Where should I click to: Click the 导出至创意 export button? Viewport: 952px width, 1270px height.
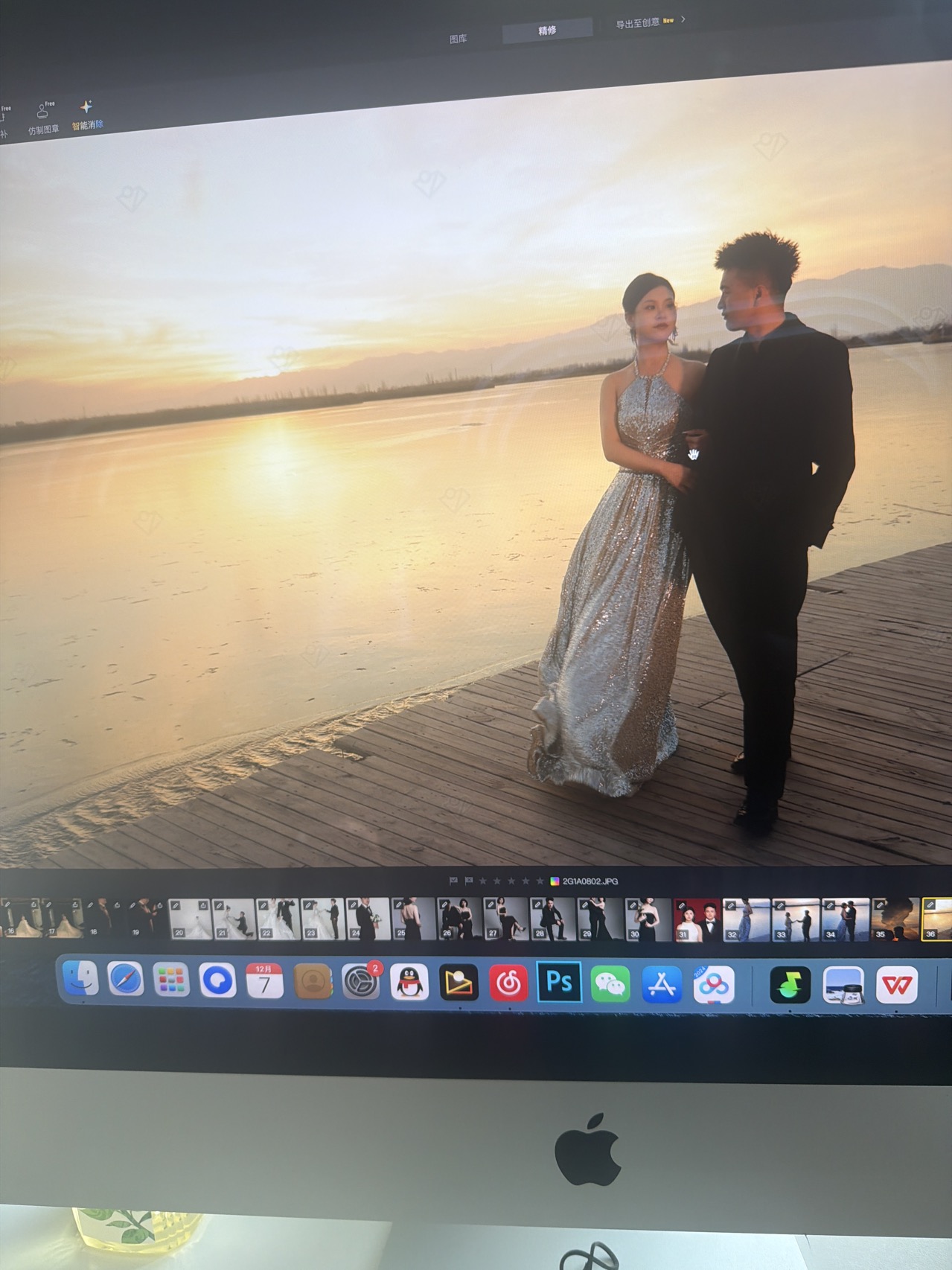[637, 24]
